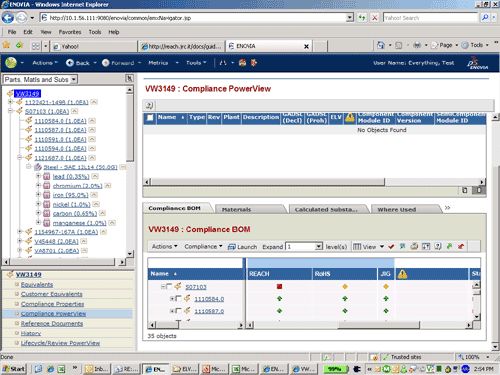Check the 1110587.0 row checkbox in BOM
The height and width of the screenshot is (375, 500).
178,311
